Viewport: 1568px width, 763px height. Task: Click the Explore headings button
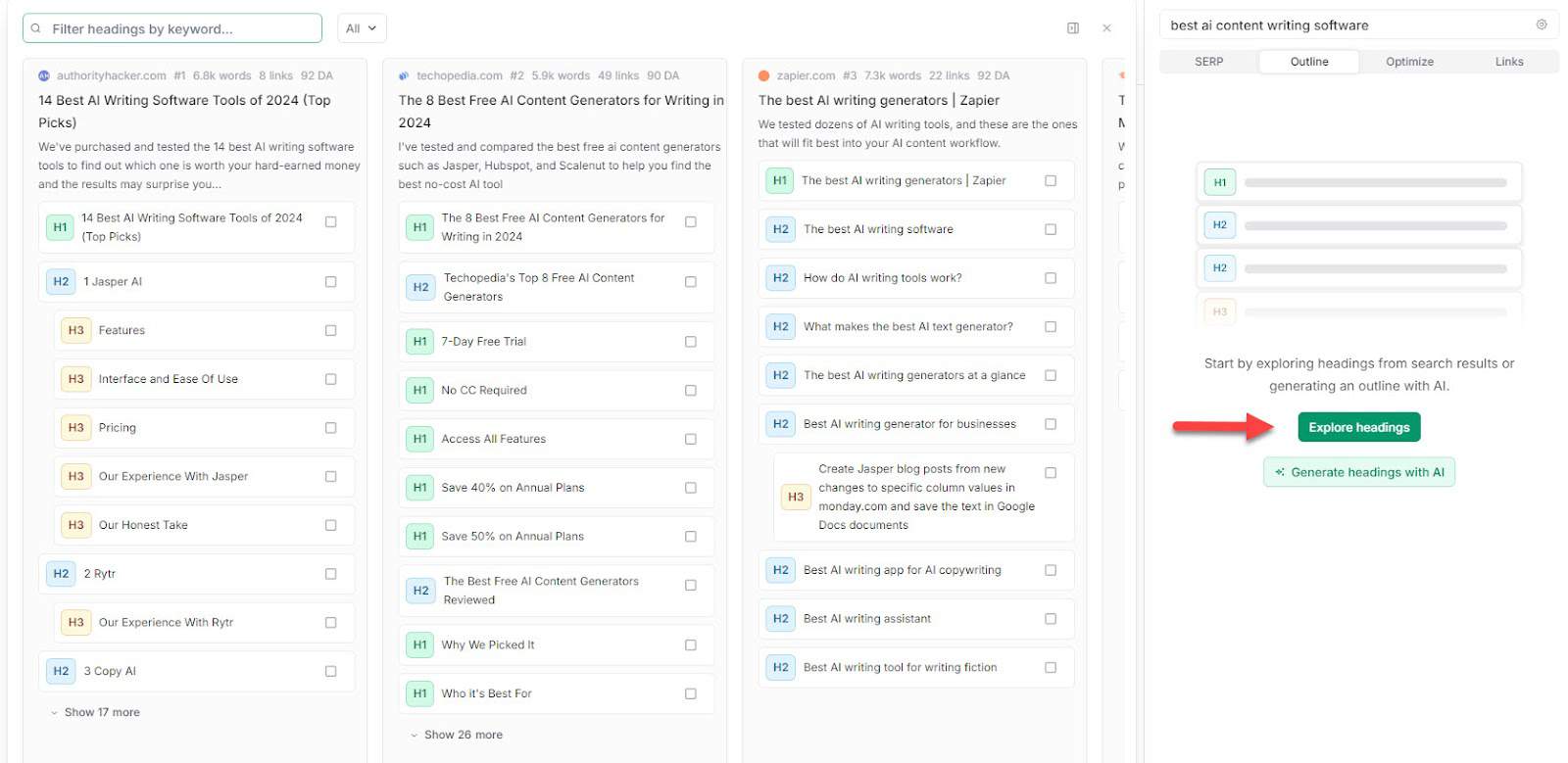(1359, 427)
